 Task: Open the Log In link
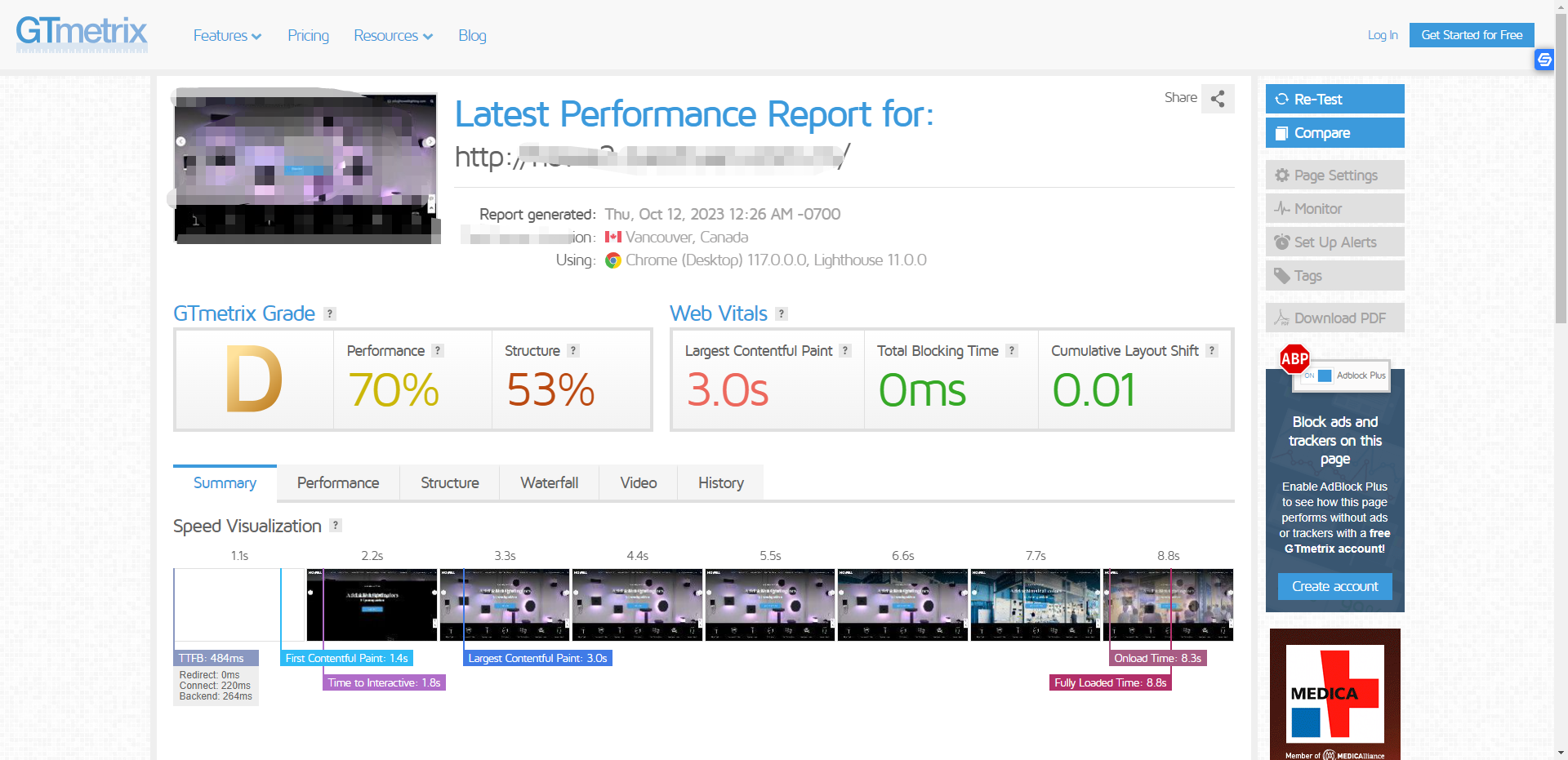click(1382, 35)
